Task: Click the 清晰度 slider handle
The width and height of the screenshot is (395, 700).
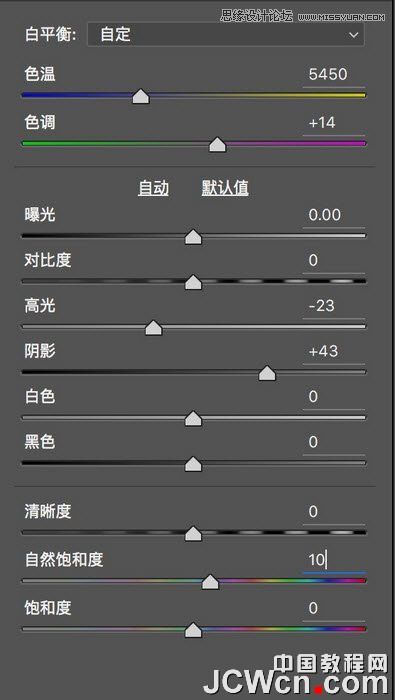Action: point(193,533)
